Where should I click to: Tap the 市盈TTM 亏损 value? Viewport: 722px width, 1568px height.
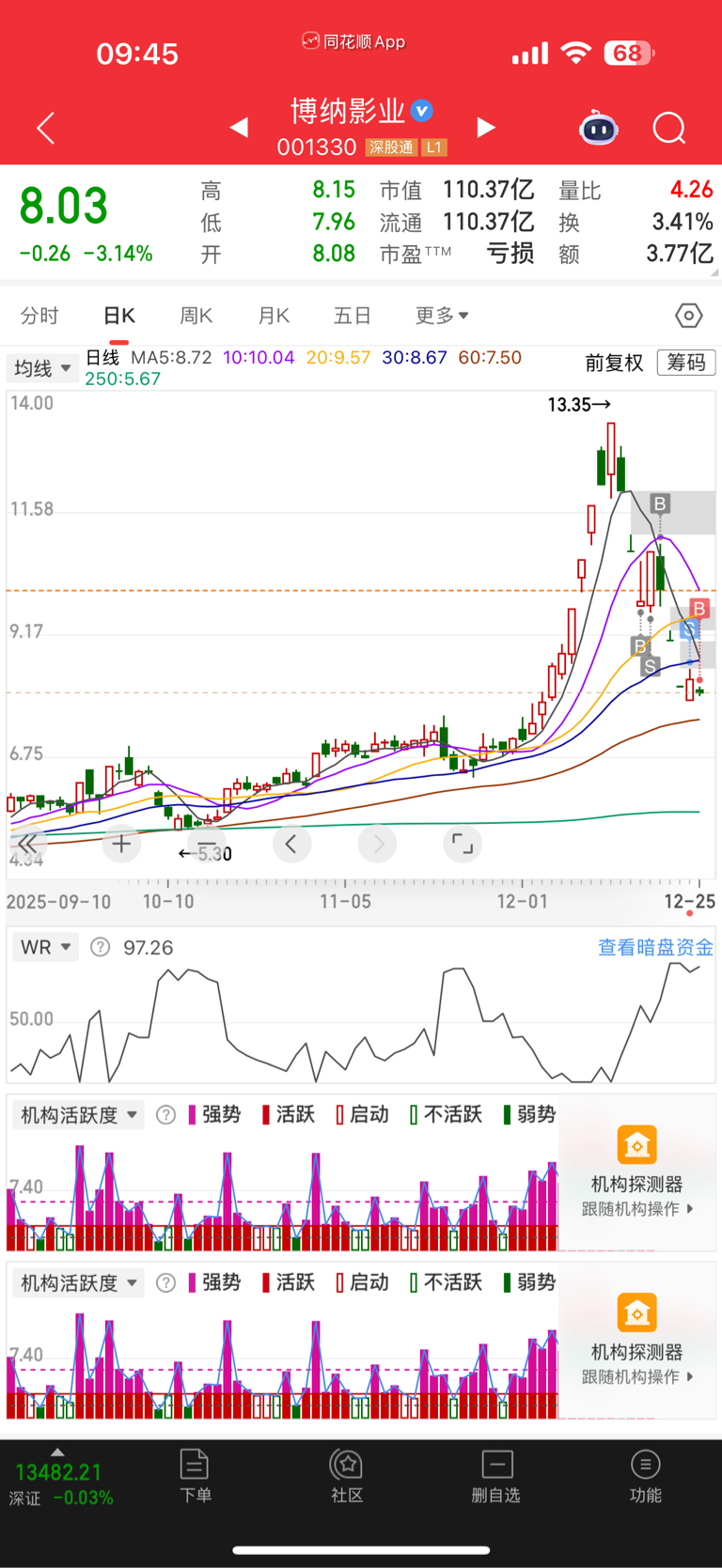point(510,254)
